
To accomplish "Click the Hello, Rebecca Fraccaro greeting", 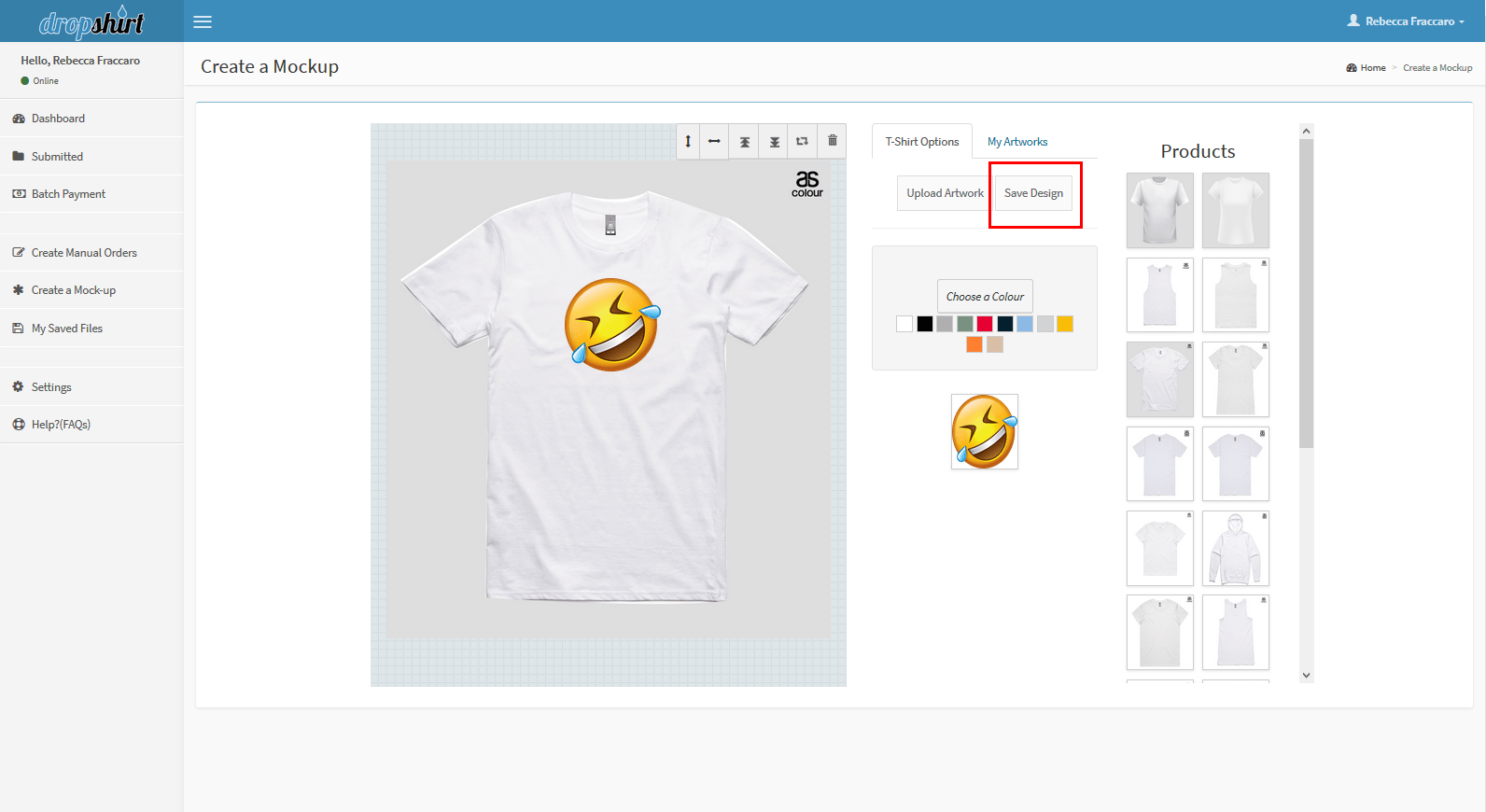I will pyautogui.click(x=80, y=61).
